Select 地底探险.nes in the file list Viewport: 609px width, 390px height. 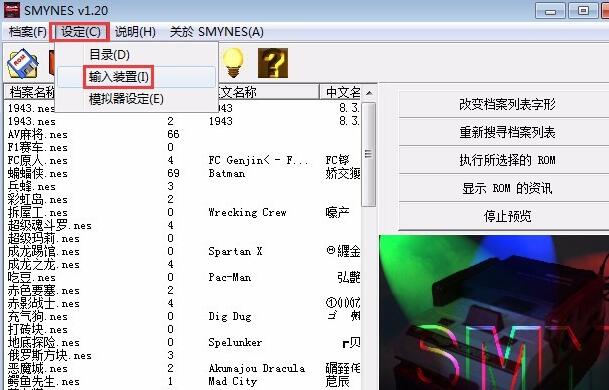coord(44,343)
